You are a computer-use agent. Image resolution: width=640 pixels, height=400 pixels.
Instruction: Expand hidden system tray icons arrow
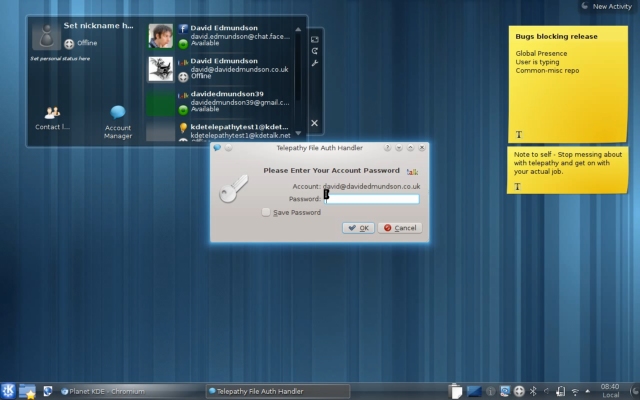point(587,391)
